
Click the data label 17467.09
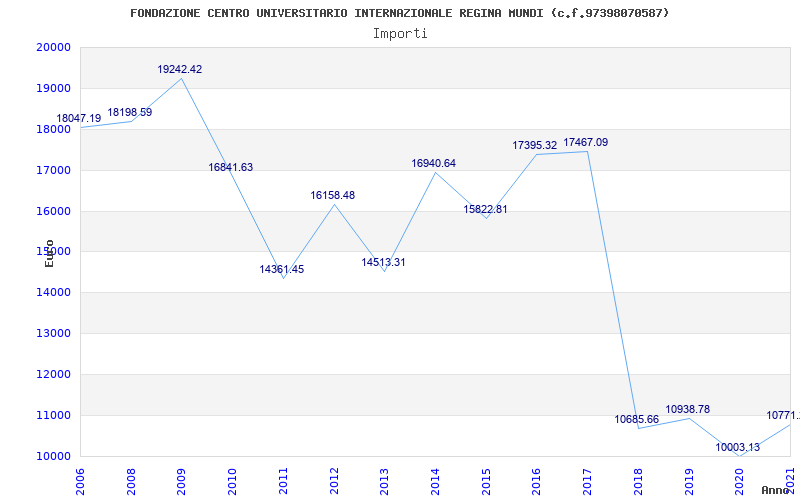[x=586, y=142]
